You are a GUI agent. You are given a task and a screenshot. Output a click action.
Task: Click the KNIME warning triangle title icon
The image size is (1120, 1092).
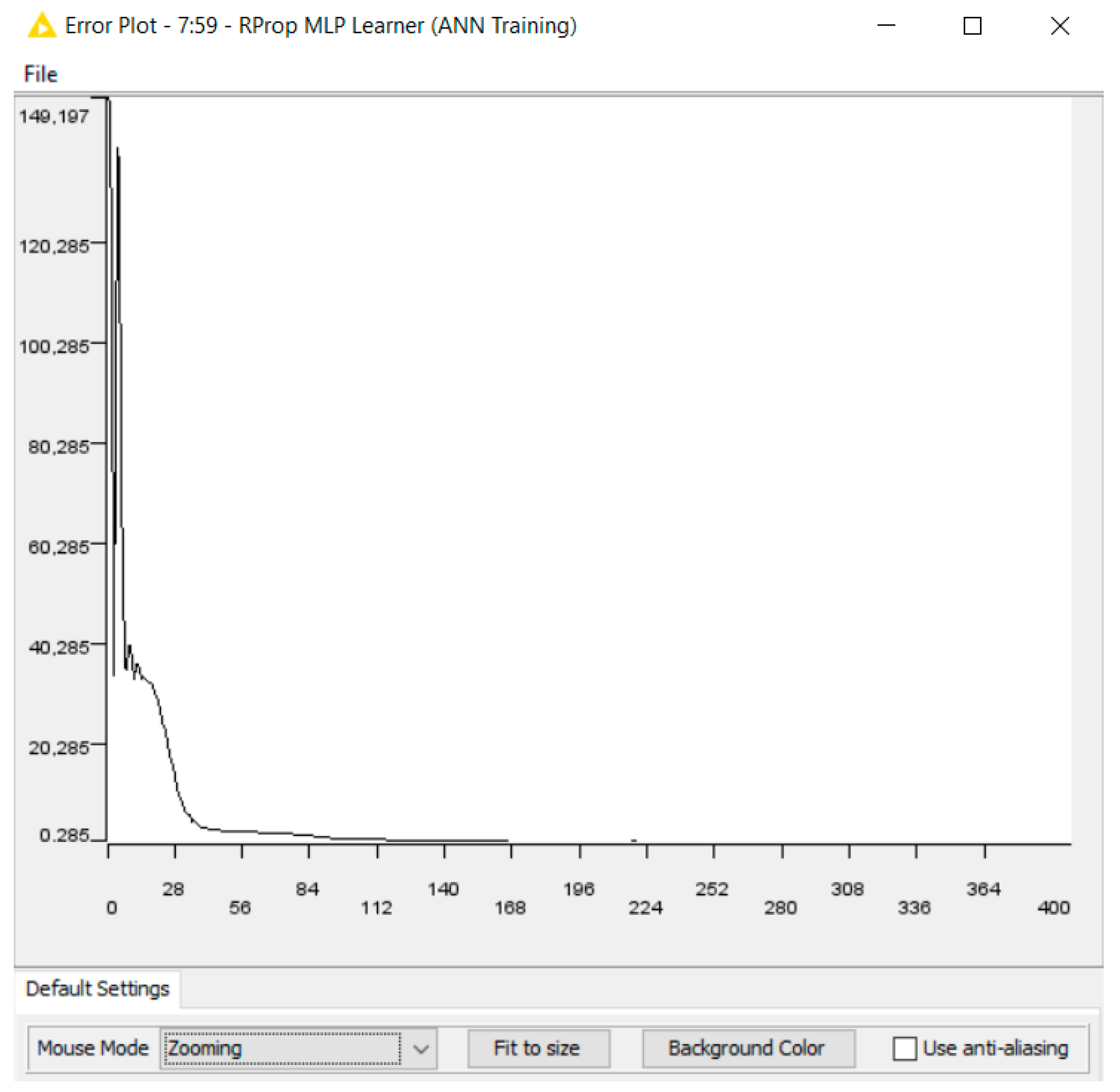[x=42, y=26]
